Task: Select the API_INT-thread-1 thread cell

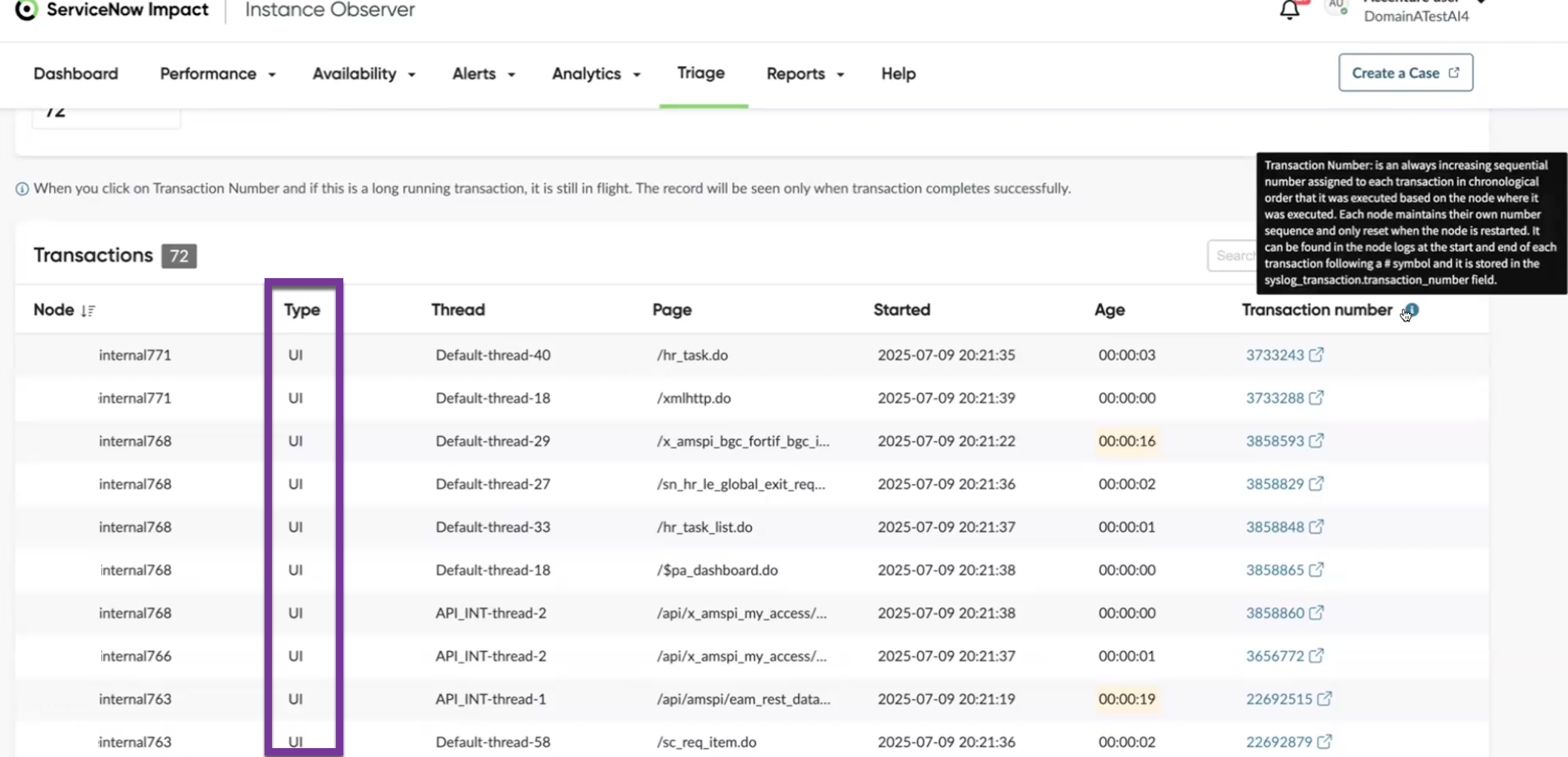Action: [490, 699]
